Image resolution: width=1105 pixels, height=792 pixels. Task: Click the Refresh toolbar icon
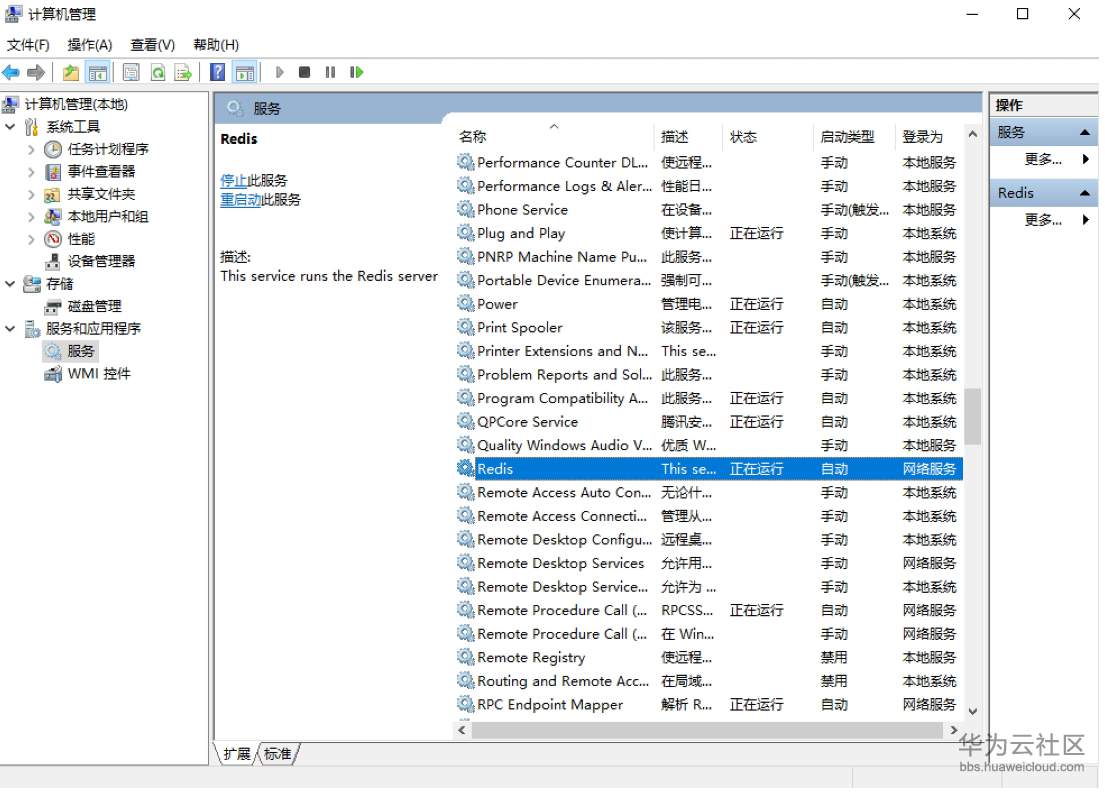coord(158,72)
